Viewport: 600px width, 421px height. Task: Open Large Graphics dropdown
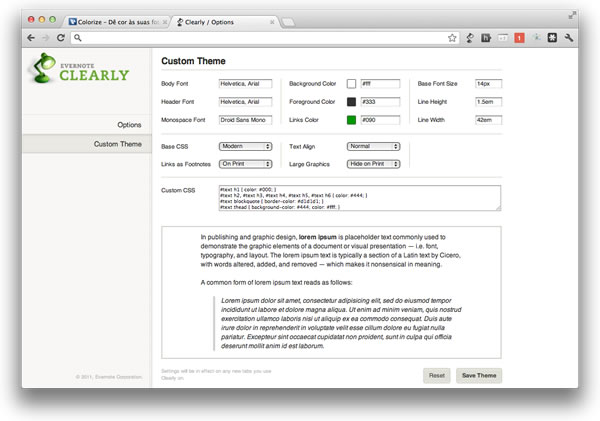coord(373,164)
